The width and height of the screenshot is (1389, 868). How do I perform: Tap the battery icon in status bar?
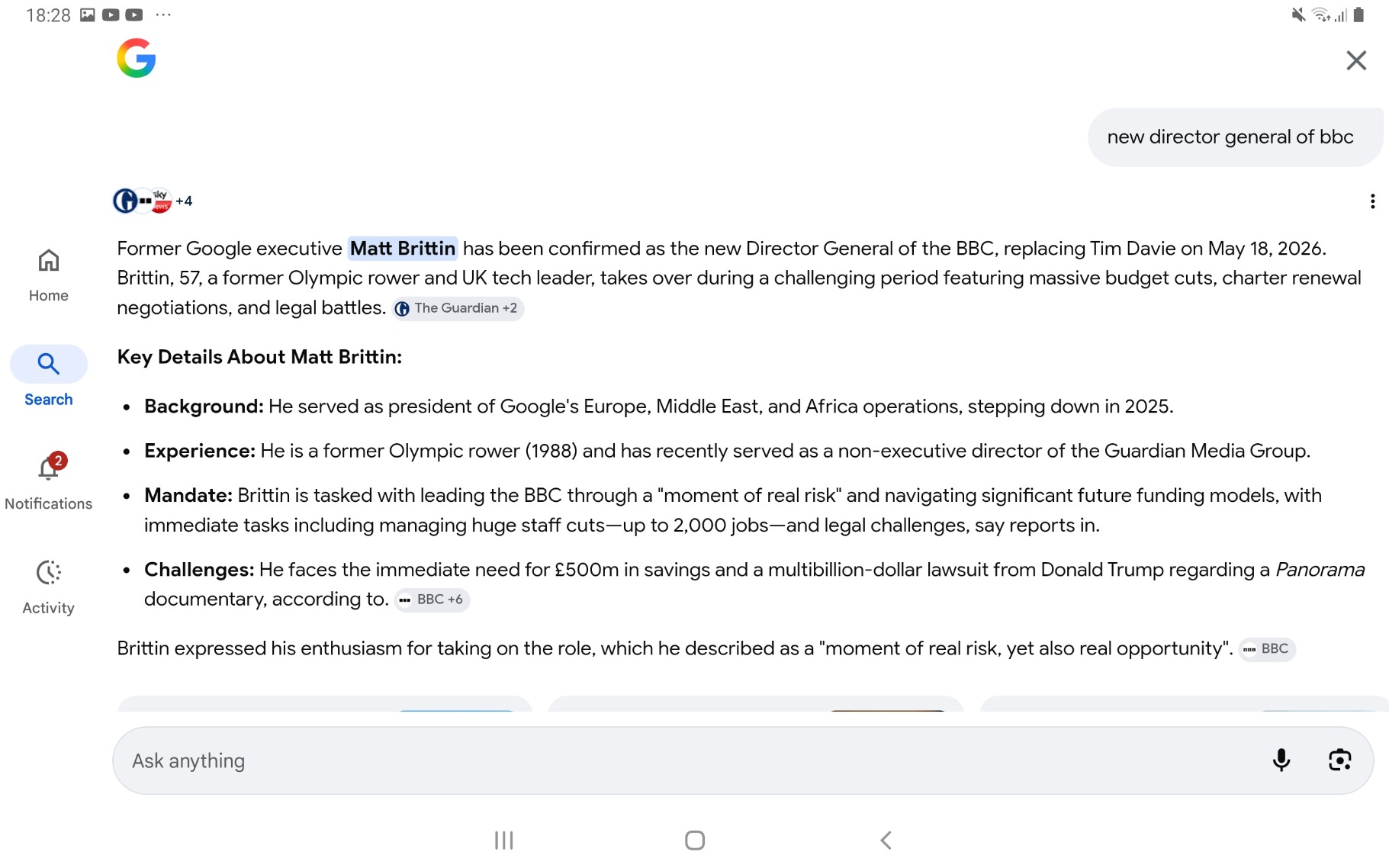[1358, 15]
